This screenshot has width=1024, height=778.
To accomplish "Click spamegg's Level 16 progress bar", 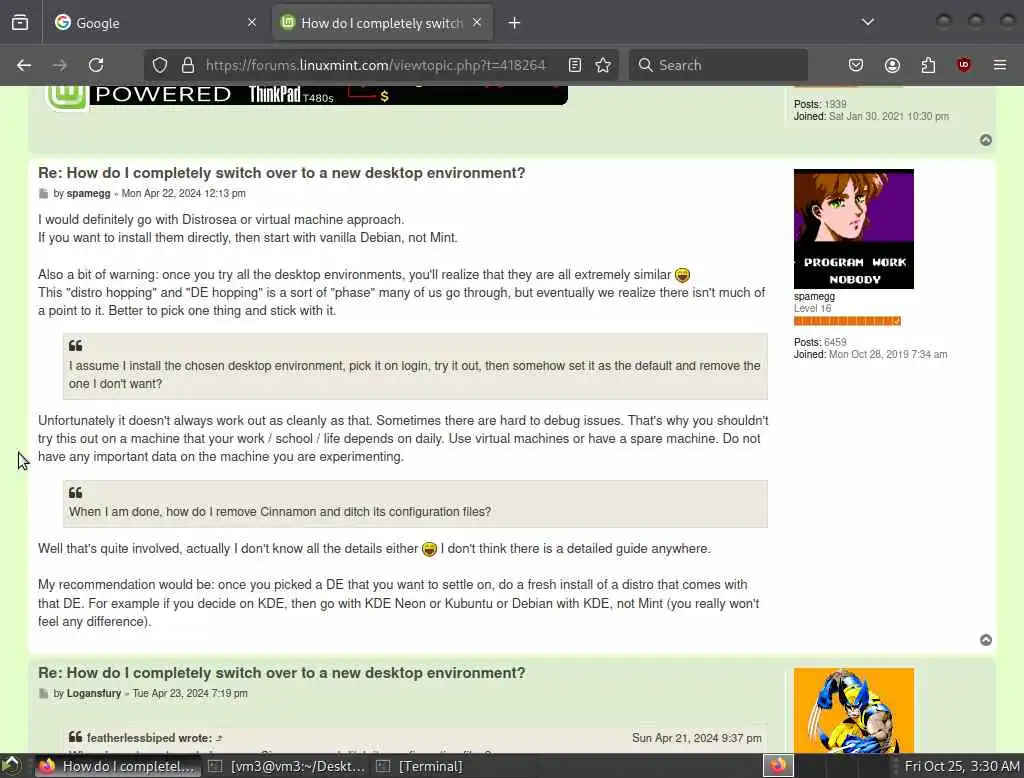I will pyautogui.click(x=847, y=321).
